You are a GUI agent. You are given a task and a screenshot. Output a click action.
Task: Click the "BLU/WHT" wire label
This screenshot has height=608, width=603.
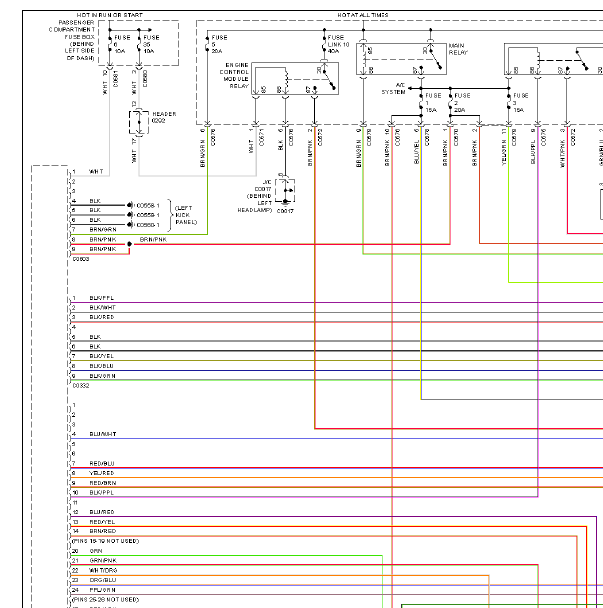pyautogui.click(x=103, y=434)
